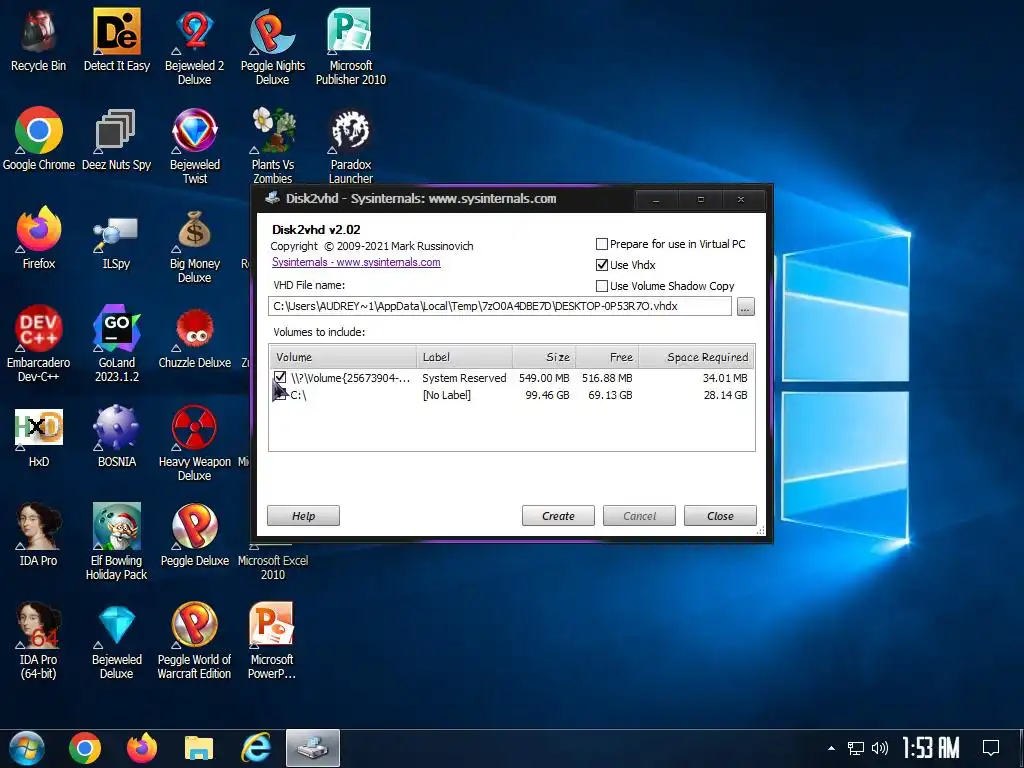Select Elf Bowling Holiday Pack icon

pos(116,542)
